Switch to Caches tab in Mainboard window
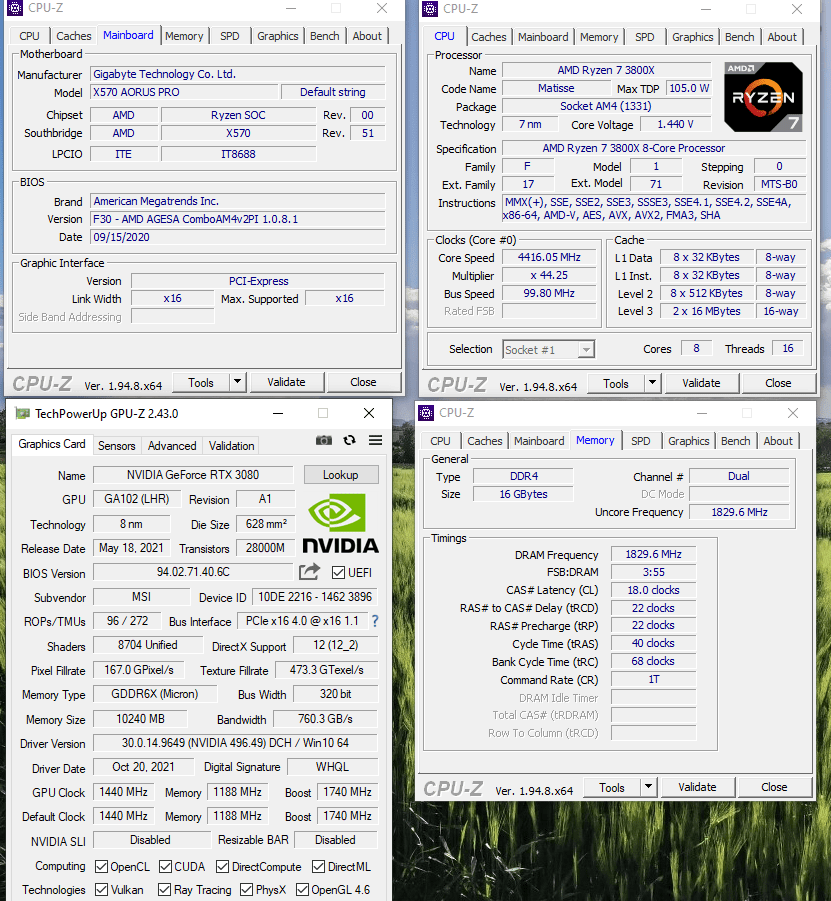Image resolution: width=831 pixels, height=901 pixels. coord(74,36)
